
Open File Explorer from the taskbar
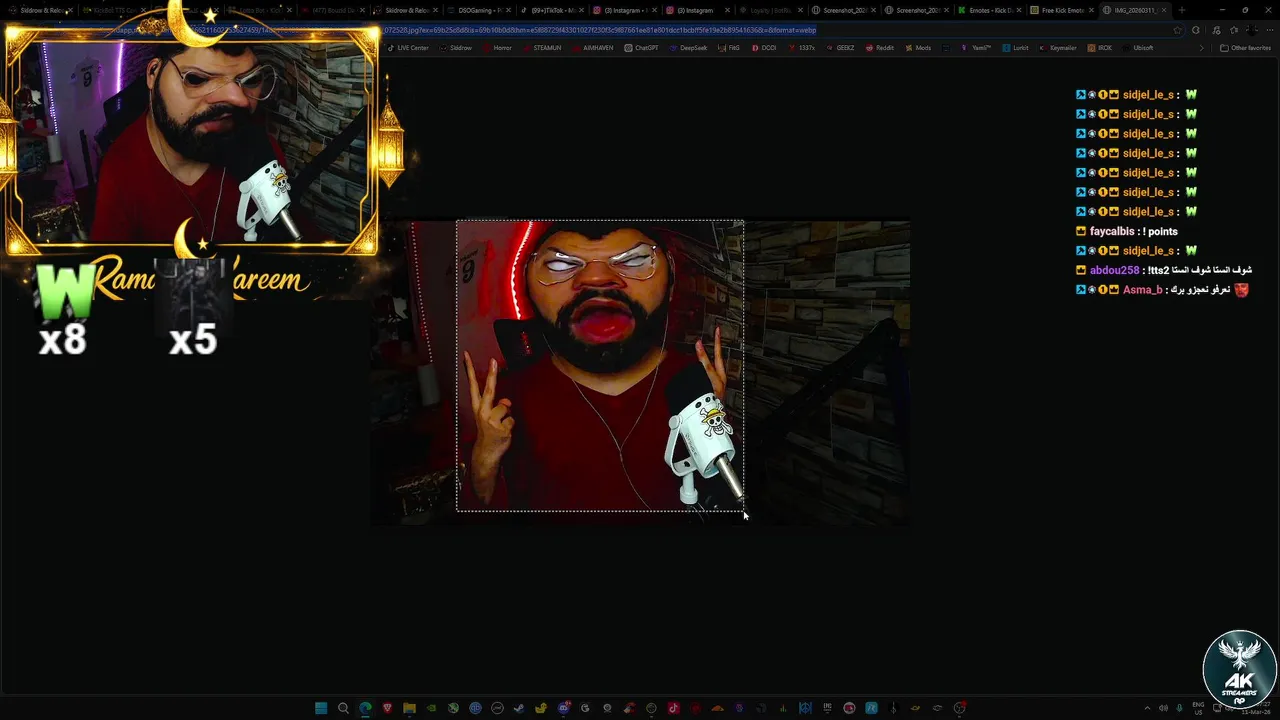click(x=409, y=708)
